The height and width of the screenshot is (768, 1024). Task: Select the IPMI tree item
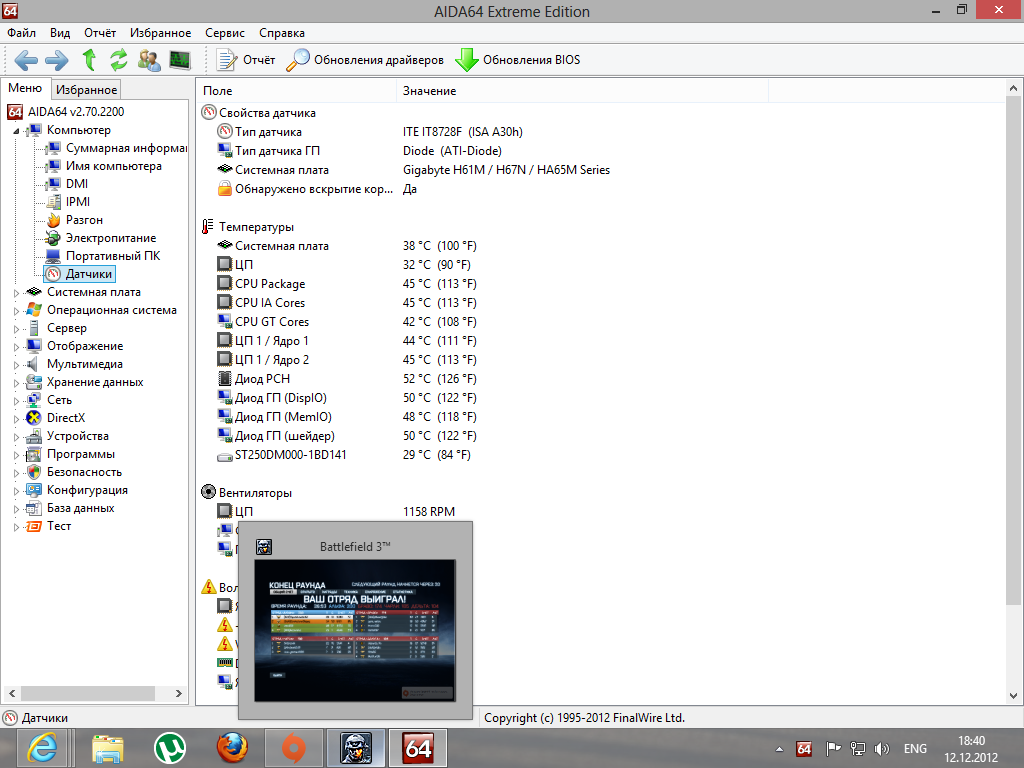click(x=78, y=202)
